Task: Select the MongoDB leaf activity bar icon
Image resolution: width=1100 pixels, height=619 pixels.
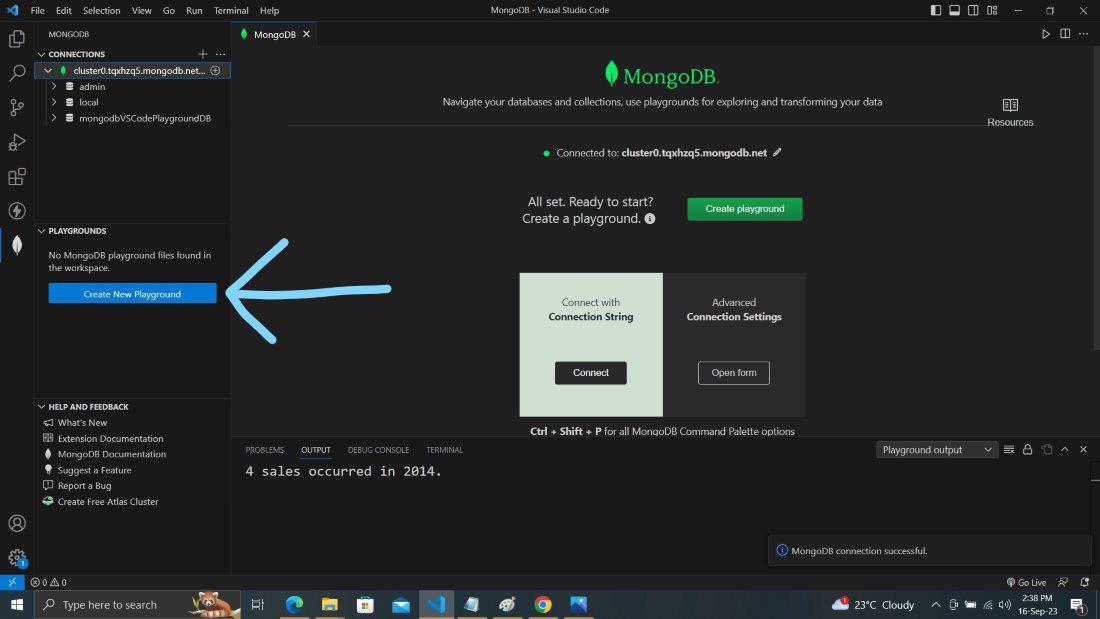Action: tap(17, 245)
